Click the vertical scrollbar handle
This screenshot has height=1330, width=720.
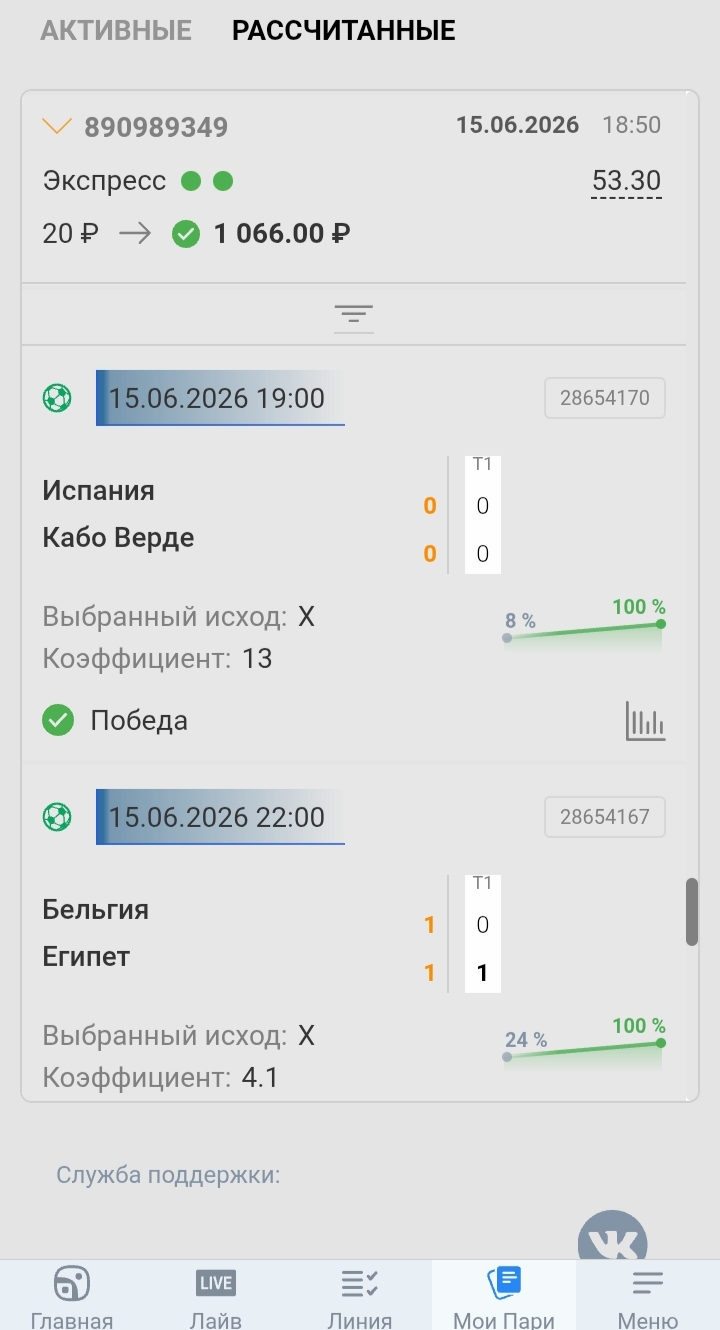pyautogui.click(x=692, y=912)
